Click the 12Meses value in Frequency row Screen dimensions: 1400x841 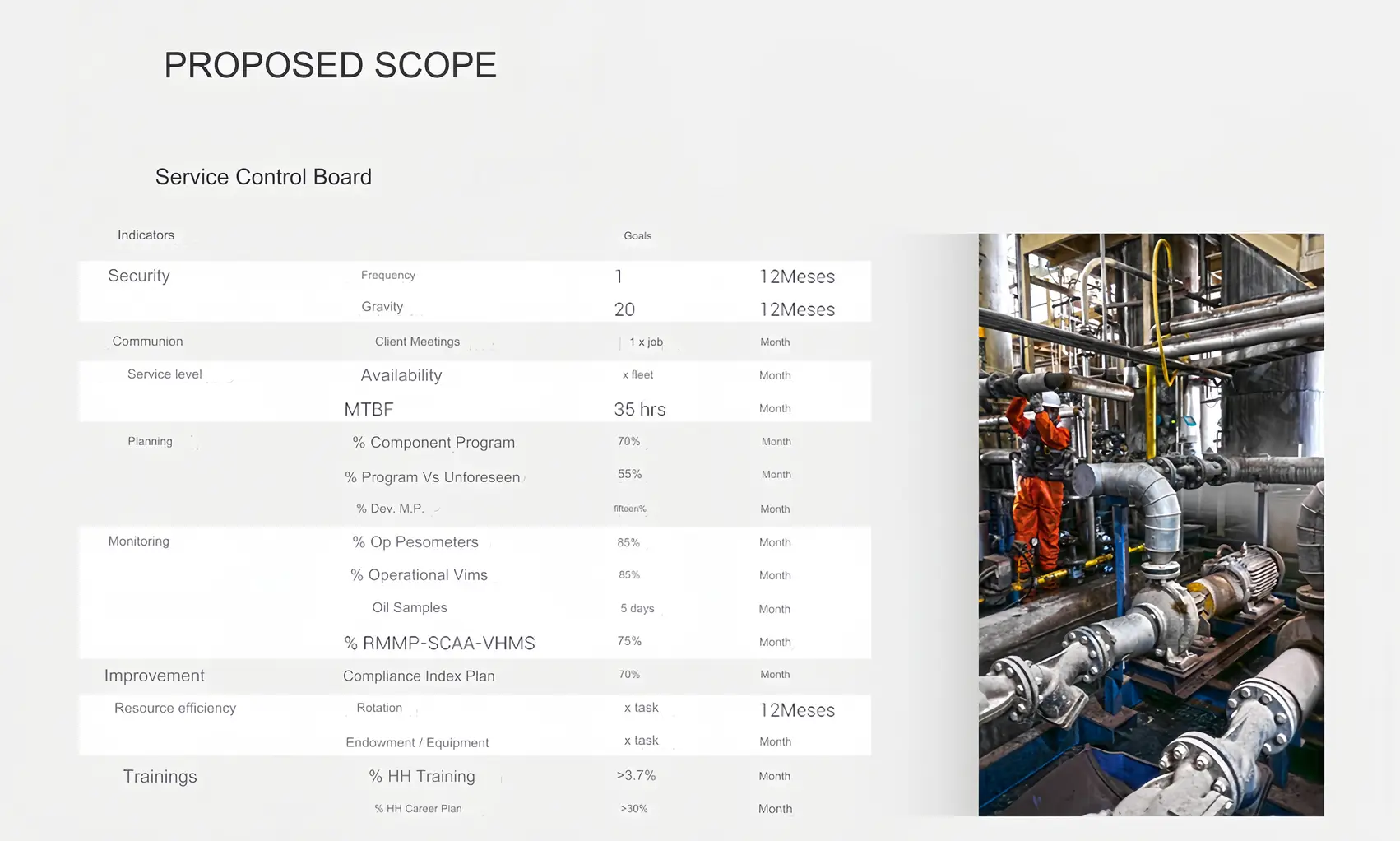(797, 276)
